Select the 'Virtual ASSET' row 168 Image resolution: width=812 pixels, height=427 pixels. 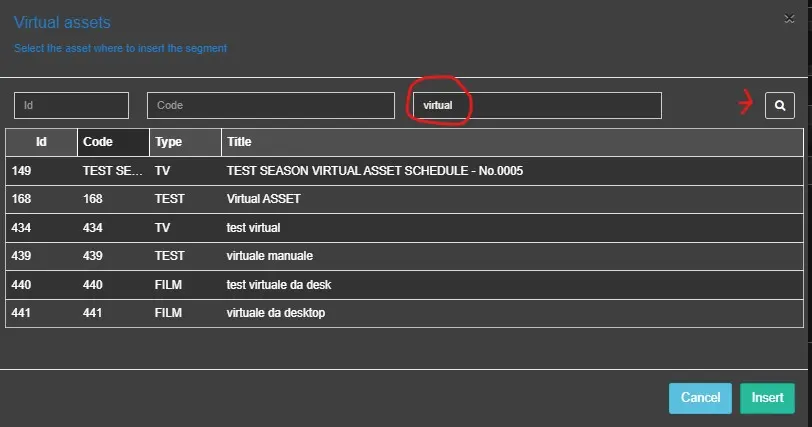(264, 199)
